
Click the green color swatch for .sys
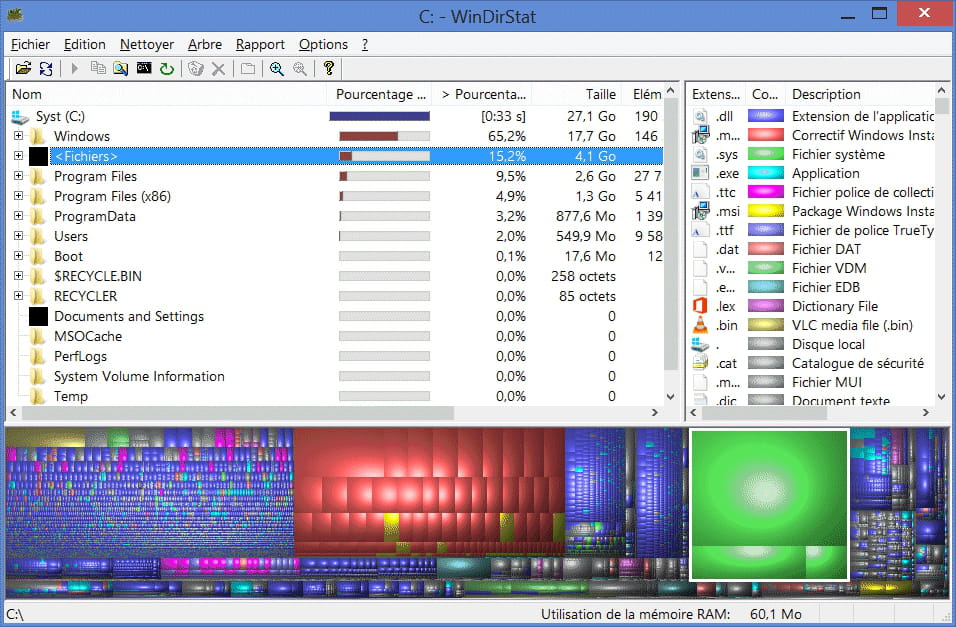(766, 154)
